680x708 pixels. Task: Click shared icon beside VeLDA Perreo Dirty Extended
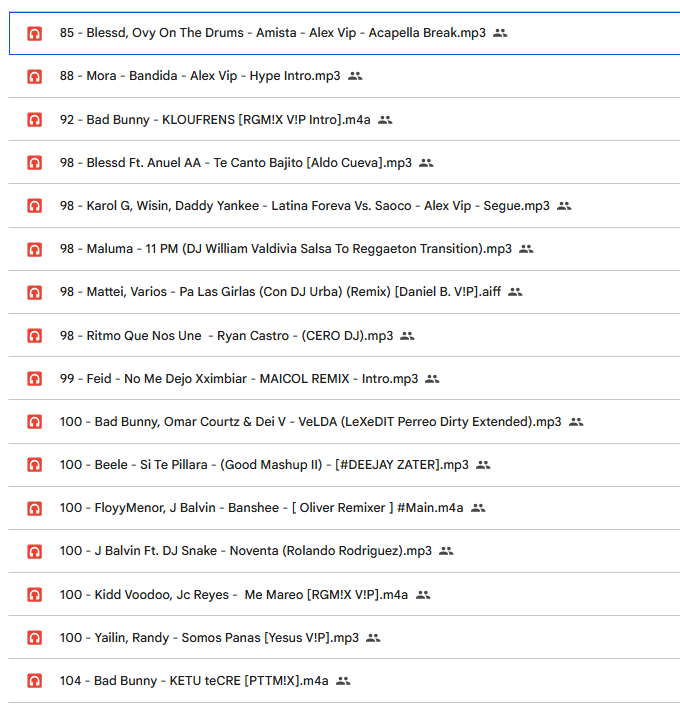click(576, 422)
